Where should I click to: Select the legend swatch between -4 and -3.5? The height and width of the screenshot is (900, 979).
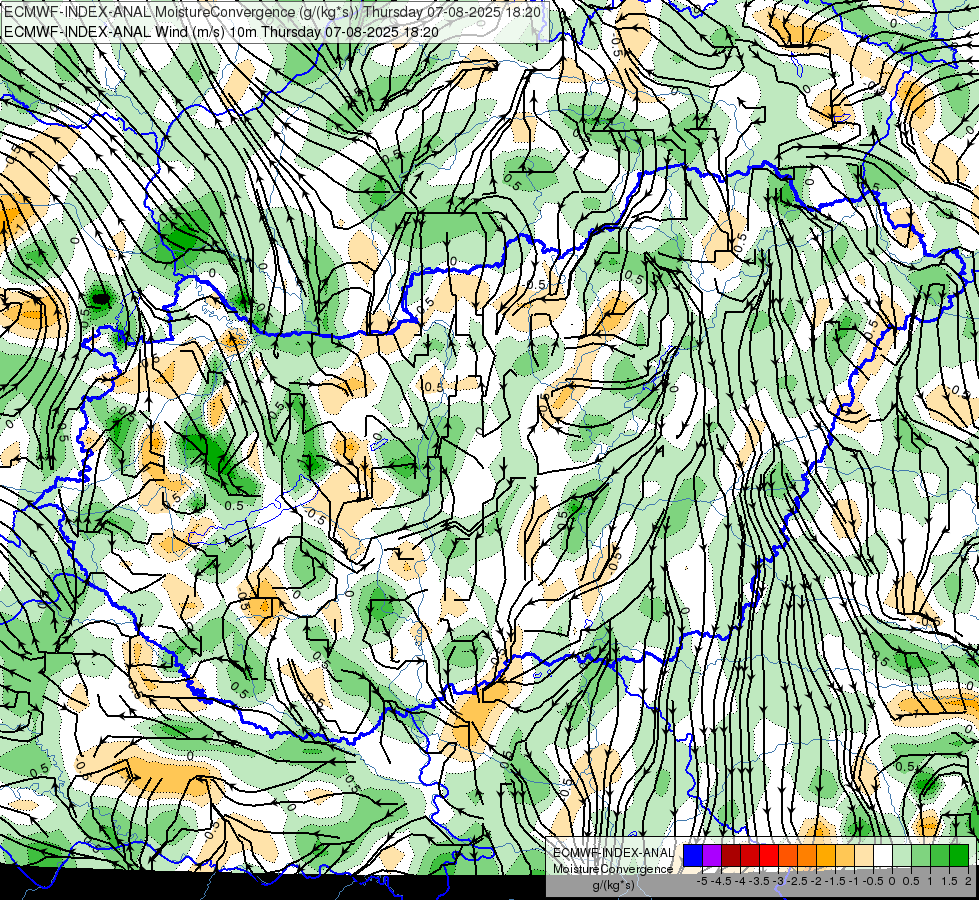[x=750, y=856]
